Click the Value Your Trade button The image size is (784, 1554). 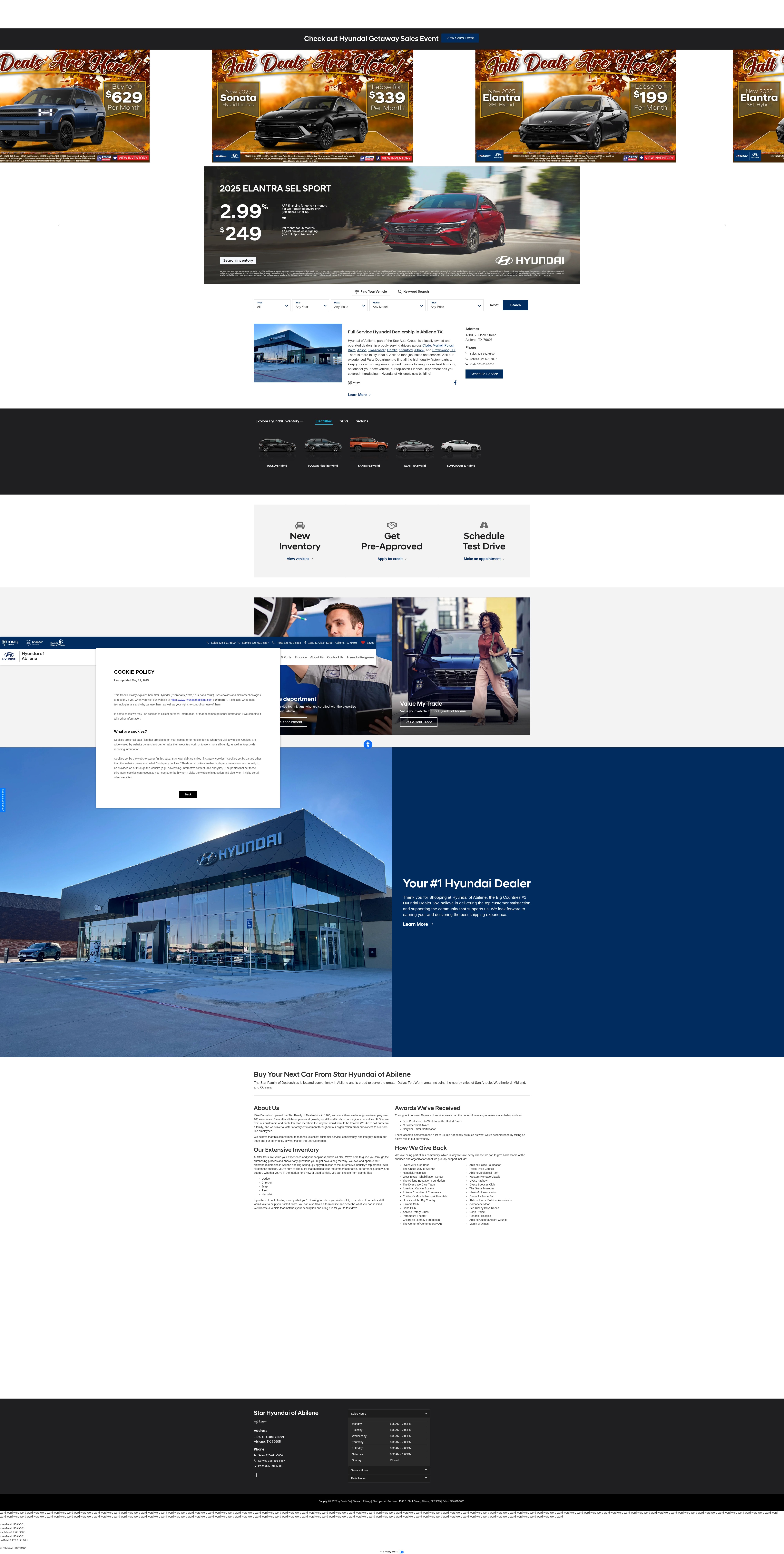pyautogui.click(x=418, y=722)
